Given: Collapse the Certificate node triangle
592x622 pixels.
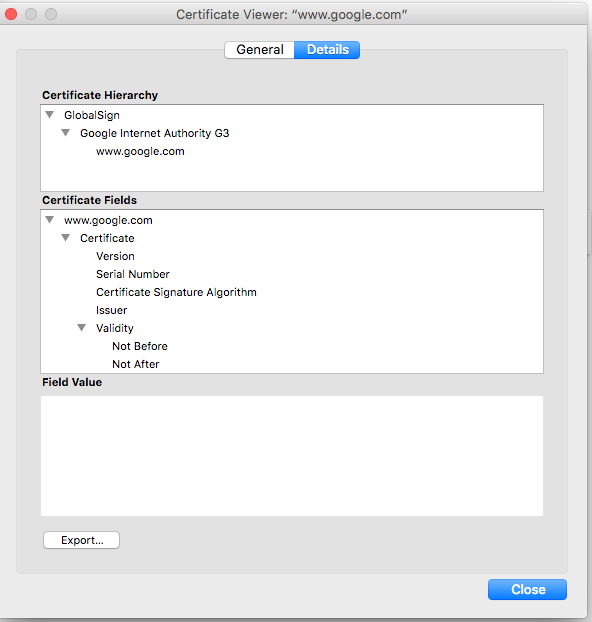Looking at the screenshot, I should 65,238.
